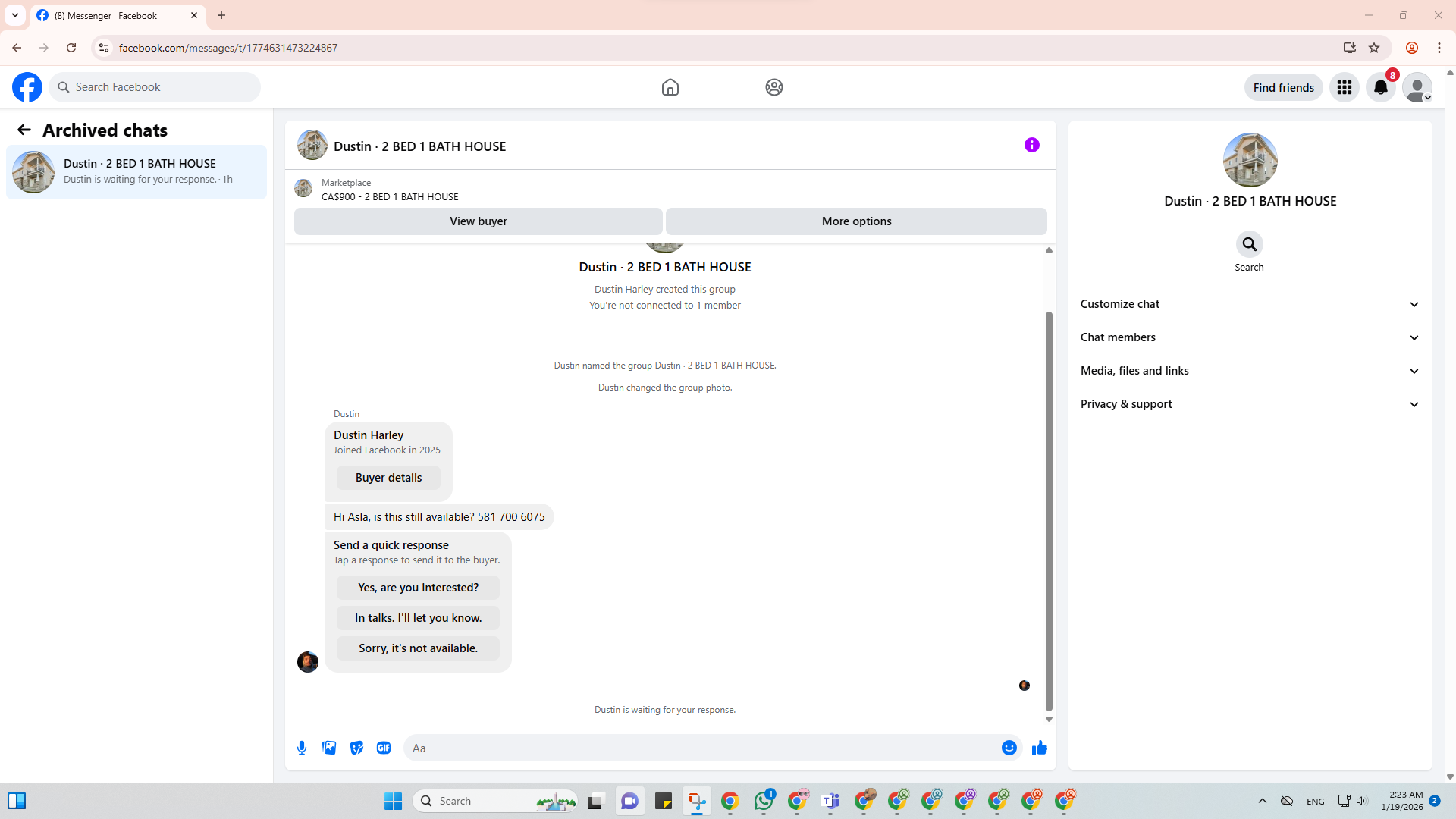Open the ENG language indicator
The image size is (1456, 819).
coord(1316,802)
